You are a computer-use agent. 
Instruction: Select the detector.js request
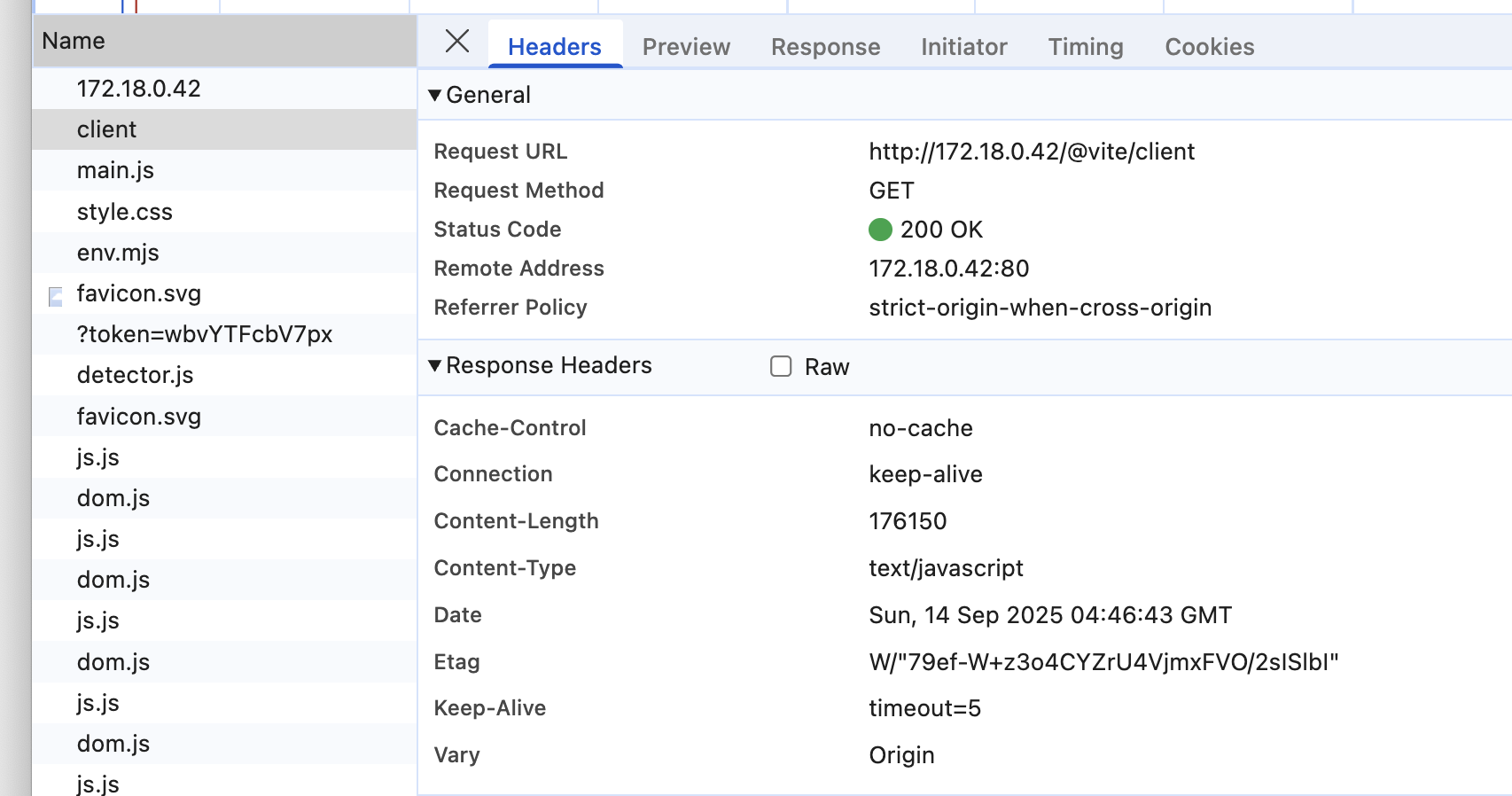[x=135, y=375]
